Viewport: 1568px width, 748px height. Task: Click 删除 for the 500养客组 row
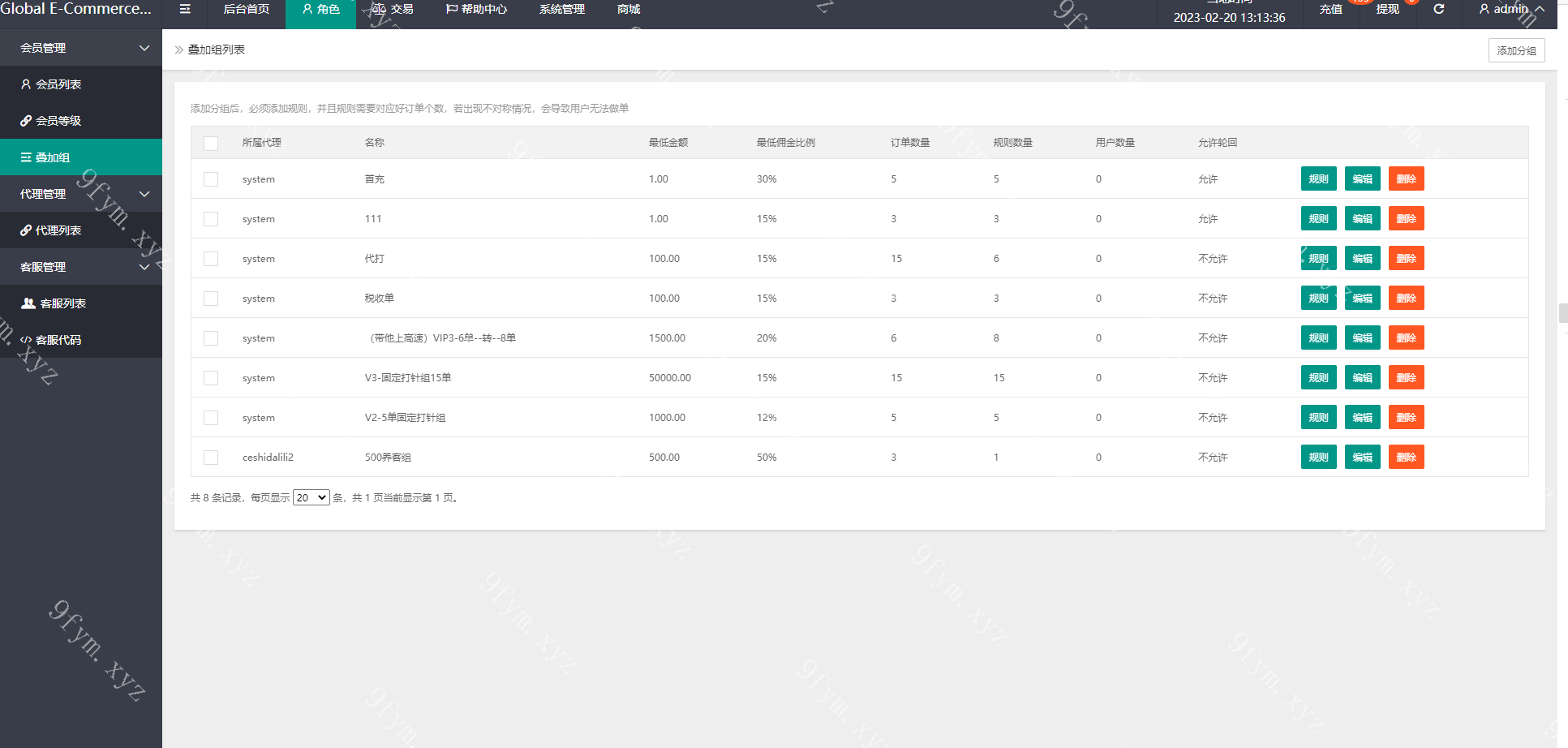[1406, 457]
